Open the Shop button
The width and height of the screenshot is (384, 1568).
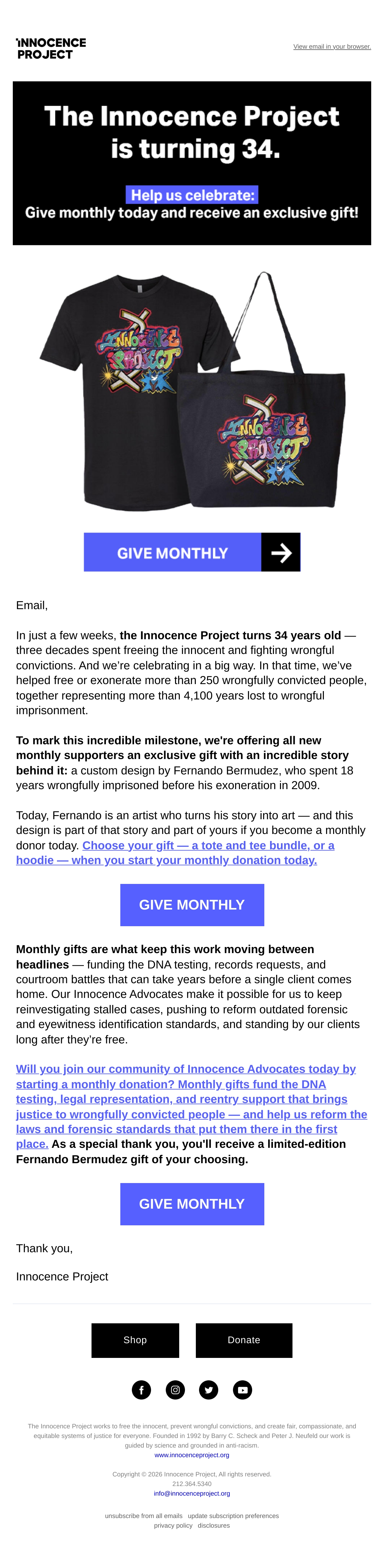(x=135, y=1340)
